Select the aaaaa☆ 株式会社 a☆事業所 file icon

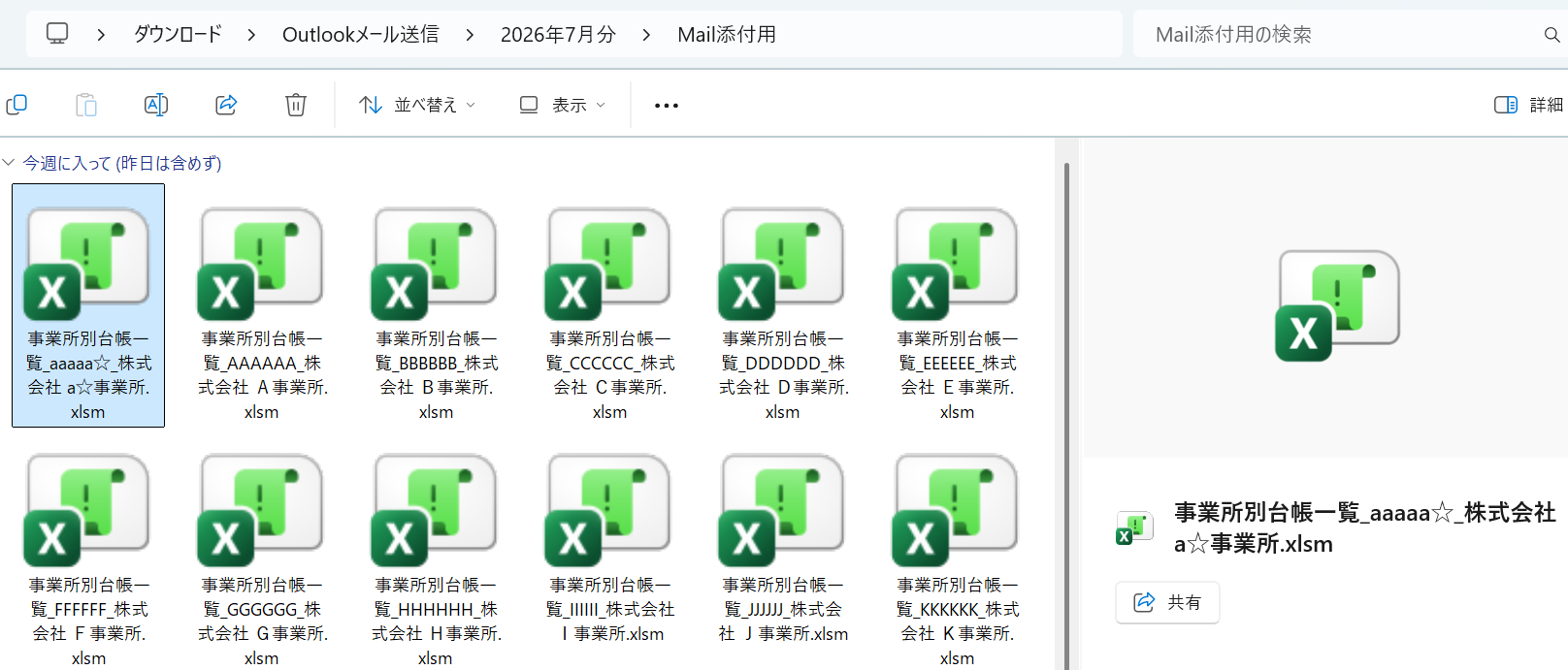tap(87, 264)
